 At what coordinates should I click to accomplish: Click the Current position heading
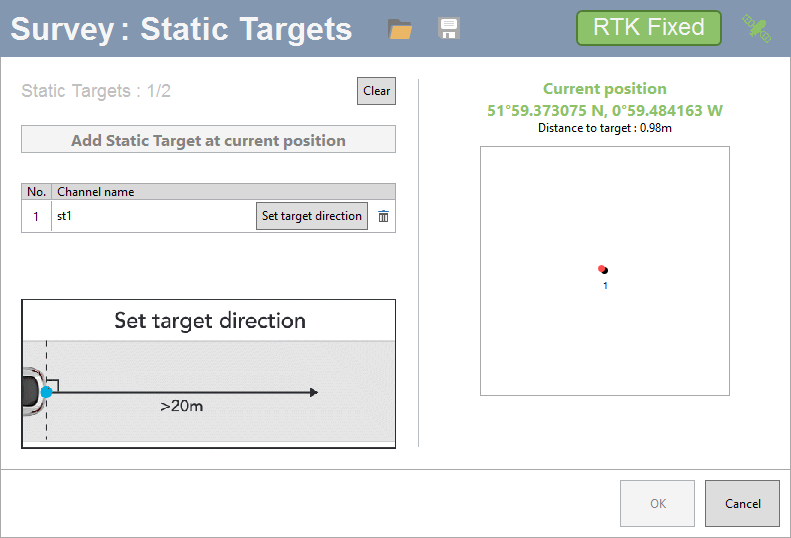(x=604, y=89)
